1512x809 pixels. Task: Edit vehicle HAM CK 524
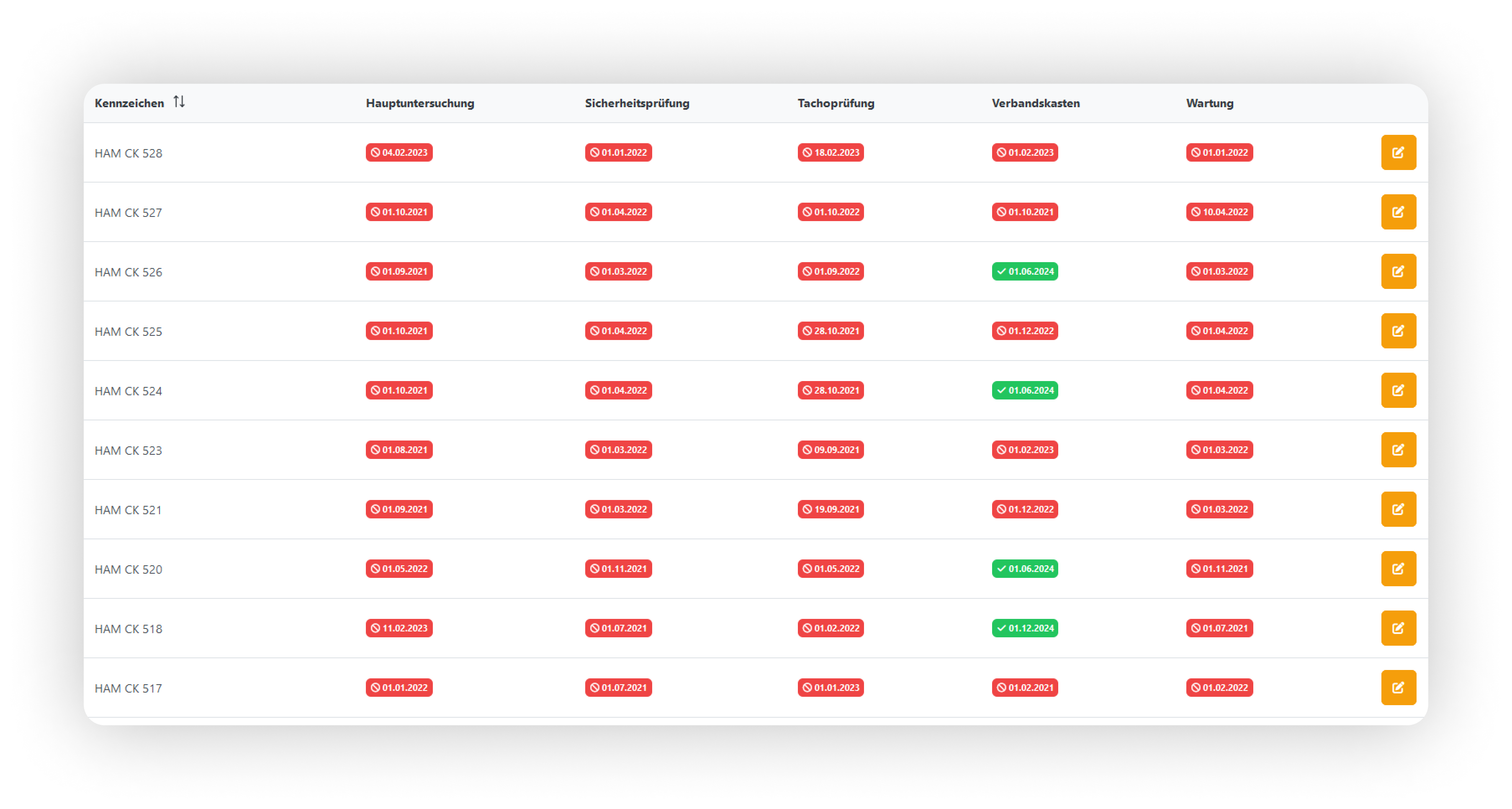(1398, 390)
